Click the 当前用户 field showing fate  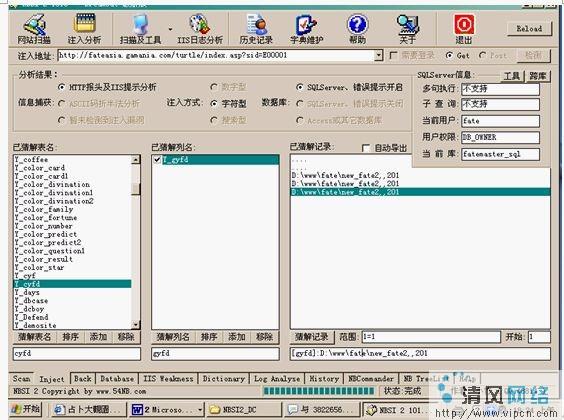(x=500, y=121)
